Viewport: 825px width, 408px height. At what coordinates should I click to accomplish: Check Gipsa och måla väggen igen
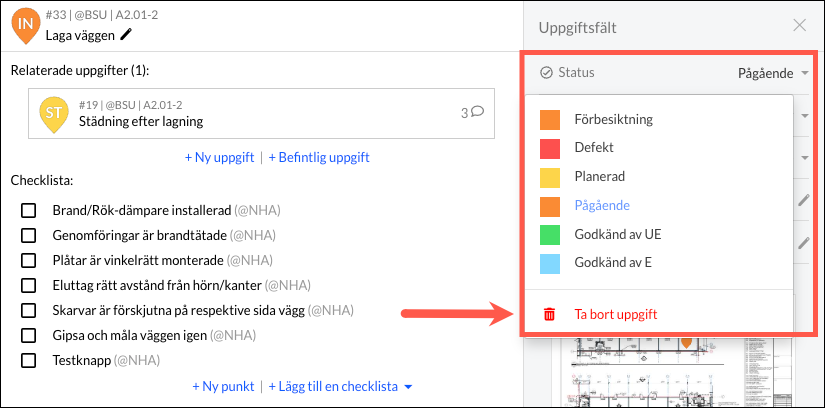pyautogui.click(x=28, y=335)
